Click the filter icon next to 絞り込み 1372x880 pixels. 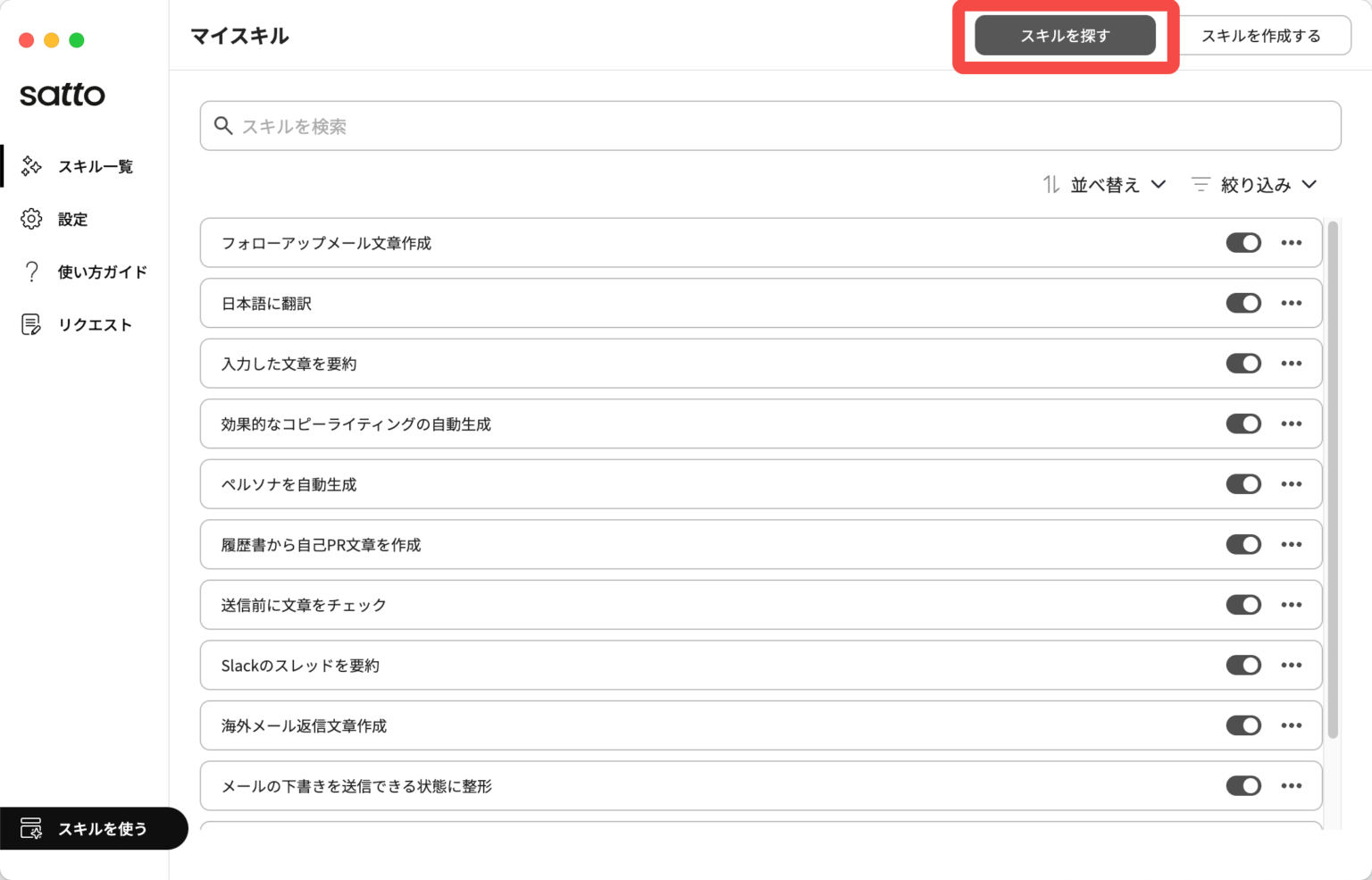point(1200,184)
